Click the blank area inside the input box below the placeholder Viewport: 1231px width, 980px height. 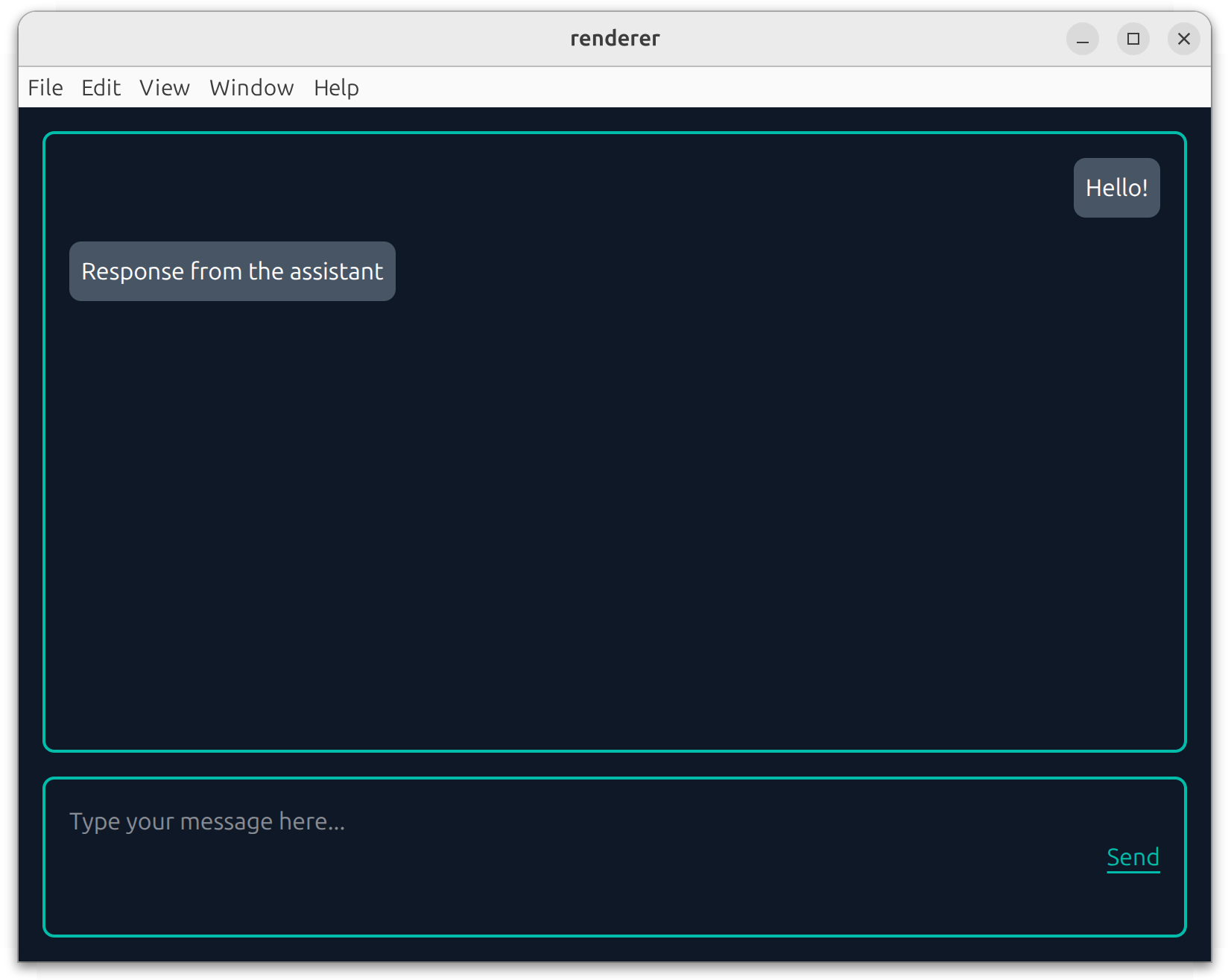(522, 894)
